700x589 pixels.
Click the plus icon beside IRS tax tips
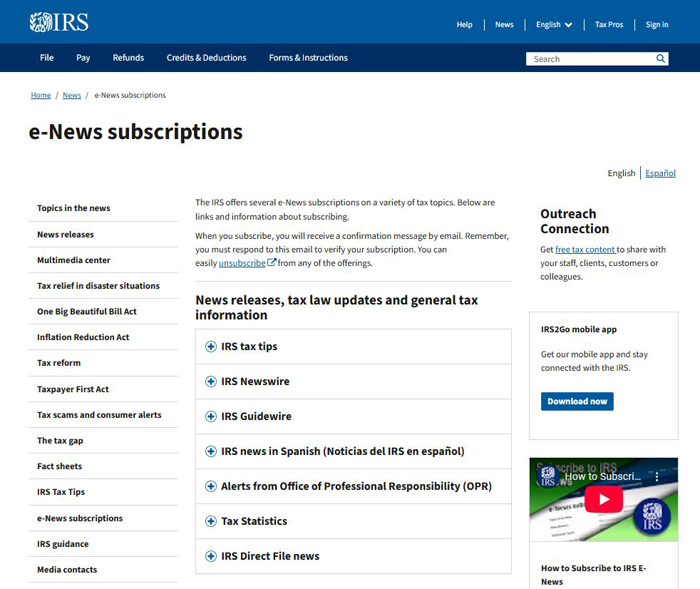click(x=211, y=347)
